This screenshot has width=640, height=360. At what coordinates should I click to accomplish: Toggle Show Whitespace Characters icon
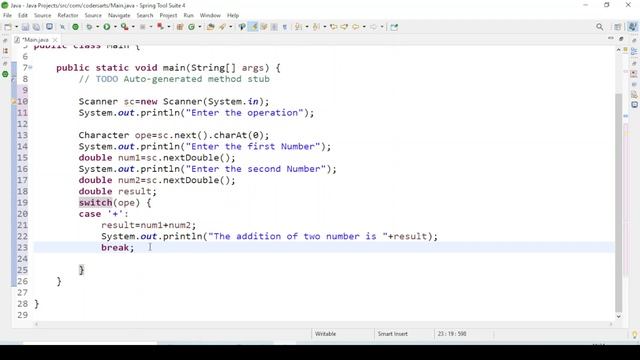(x=285, y=27)
